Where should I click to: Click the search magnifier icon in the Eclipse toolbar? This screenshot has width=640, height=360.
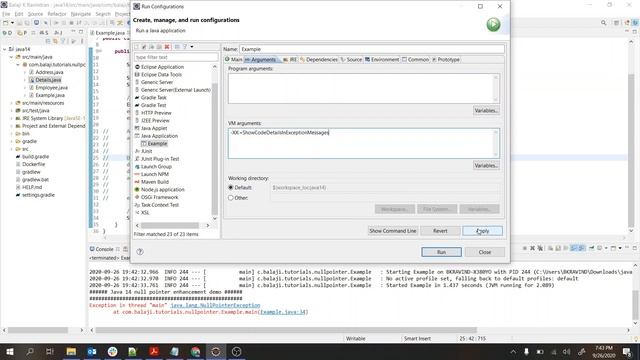pos(603,23)
